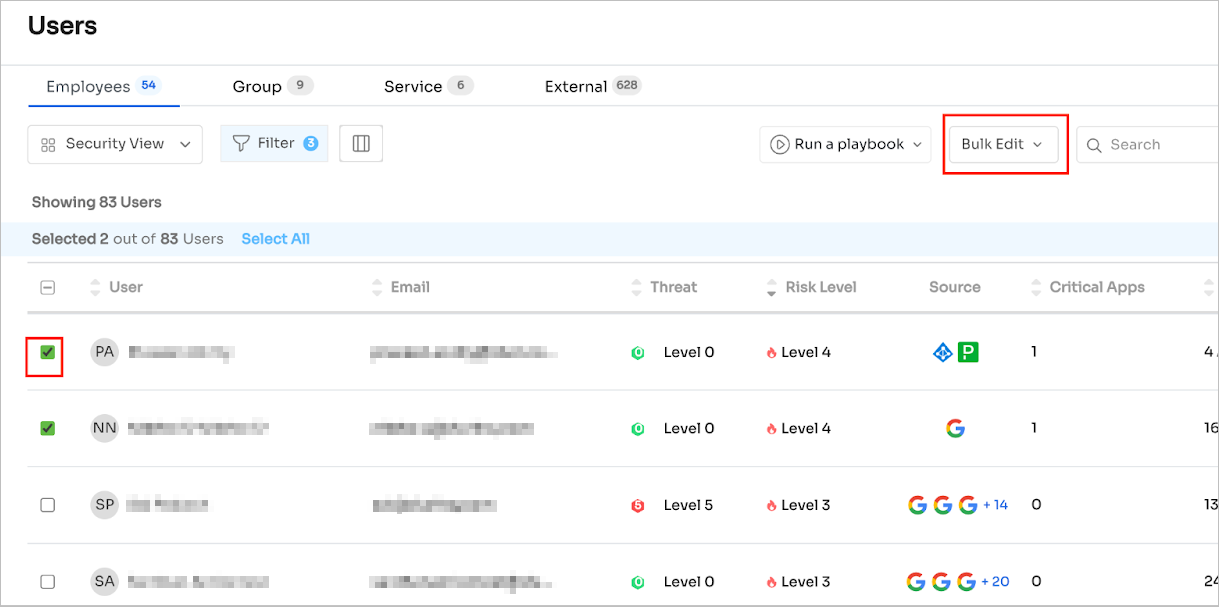Click the flame risk icon in PA row
The height and width of the screenshot is (607, 1219).
[771, 353]
